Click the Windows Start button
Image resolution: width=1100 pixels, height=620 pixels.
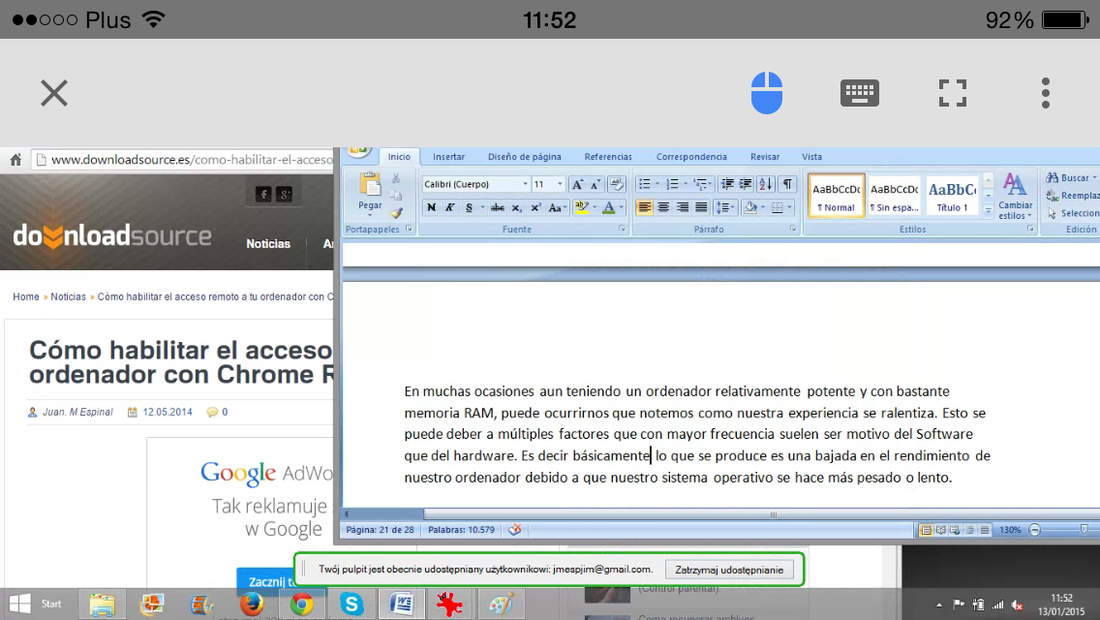point(35,603)
